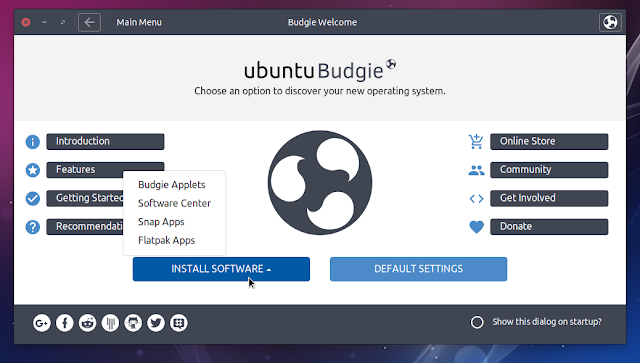Viewport: 640px width, 363px height.
Task: Open the Twitter social link
Action: coord(156,323)
